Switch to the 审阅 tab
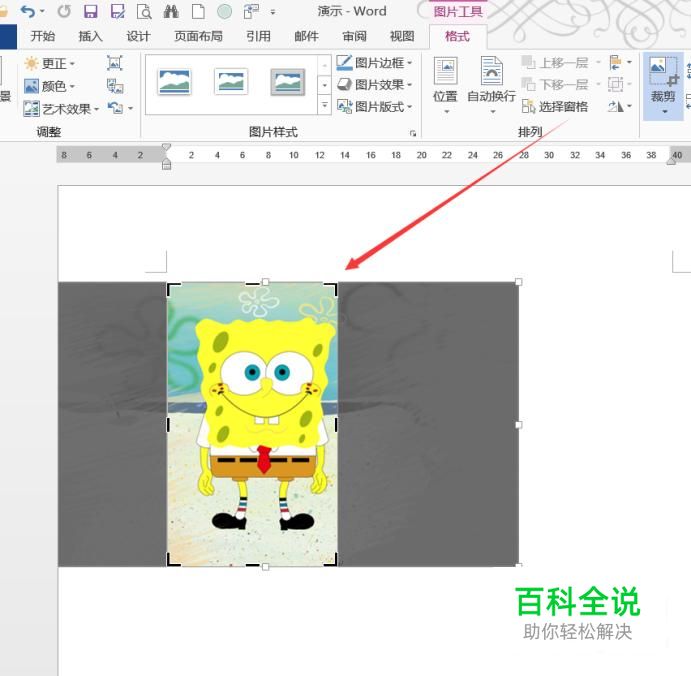 354,36
